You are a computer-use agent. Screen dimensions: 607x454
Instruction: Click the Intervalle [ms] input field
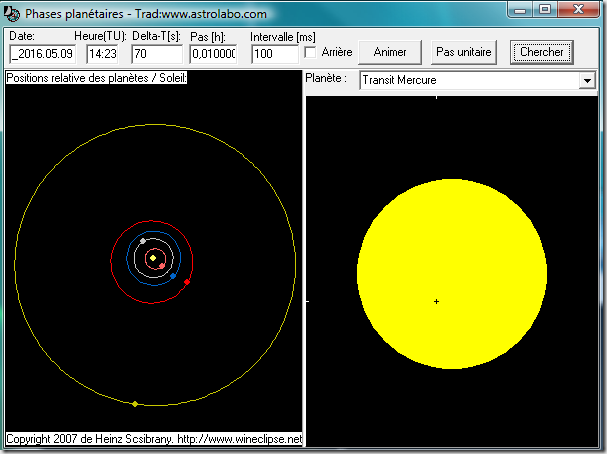274,54
